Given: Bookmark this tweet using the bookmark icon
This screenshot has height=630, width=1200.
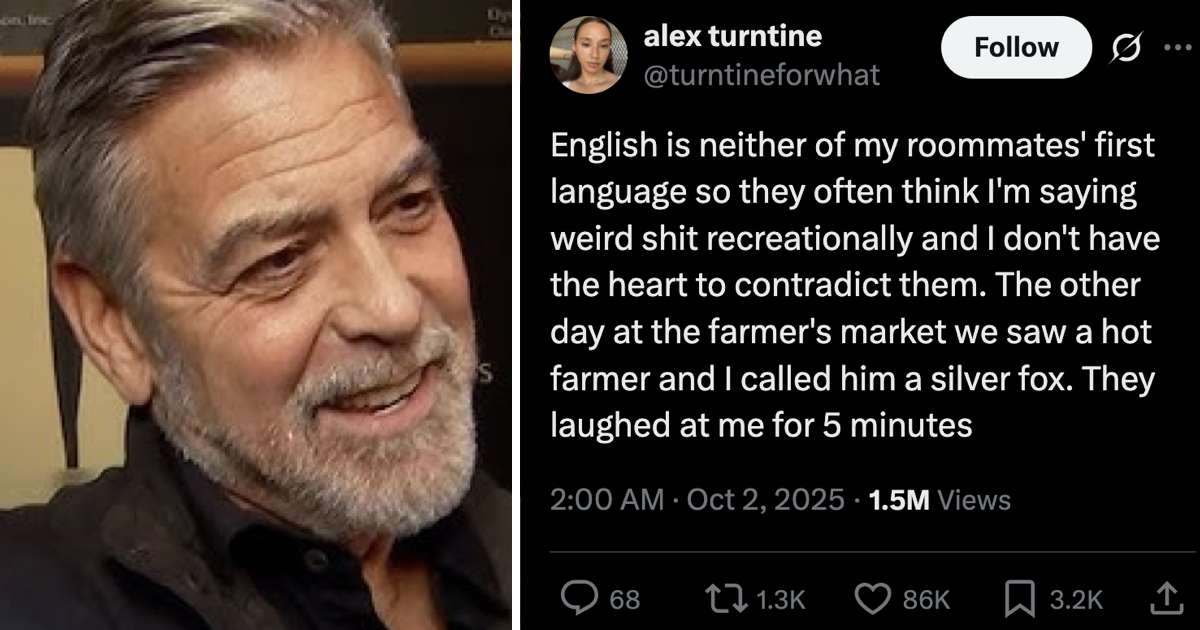Looking at the screenshot, I should (x=1018, y=598).
